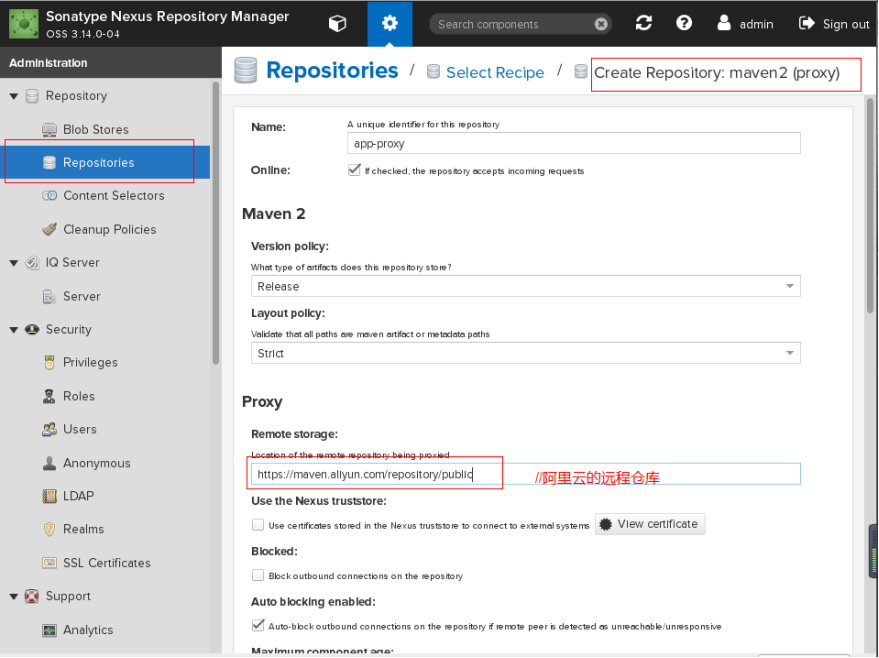The height and width of the screenshot is (658, 879).
Task: Click the View certificate button
Action: 650,524
